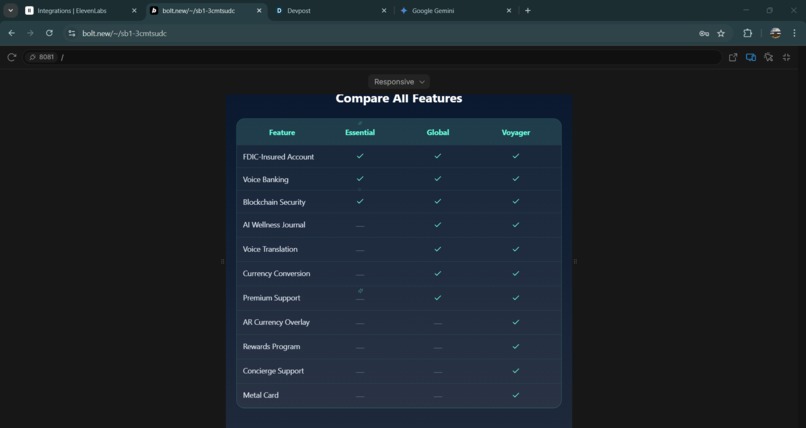Click Voyager checkmark for Rewards Program

click(x=516, y=346)
